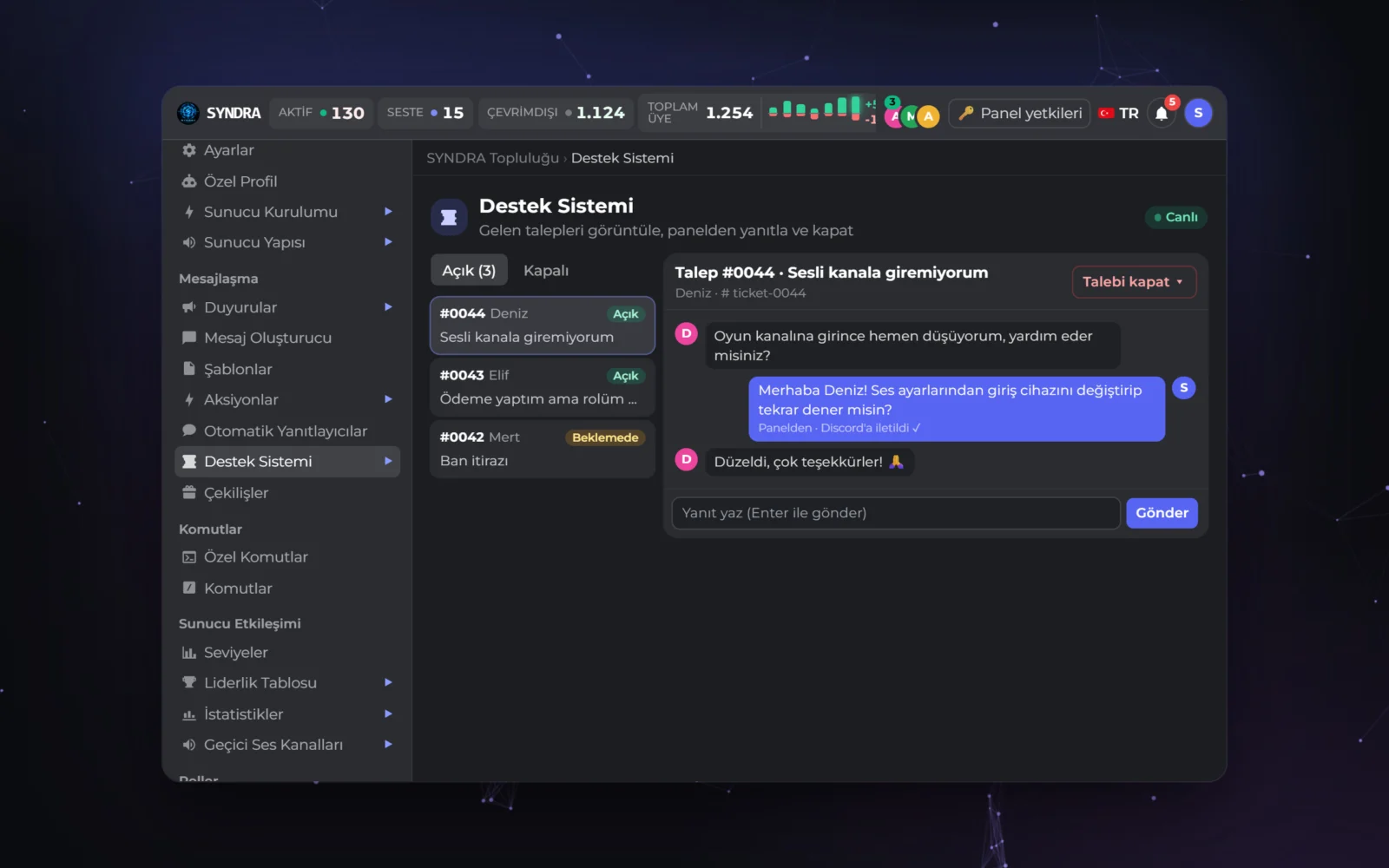Screen dimensions: 1389x868
Task: Open Seviyeler in sidebar
Action: point(287,653)
